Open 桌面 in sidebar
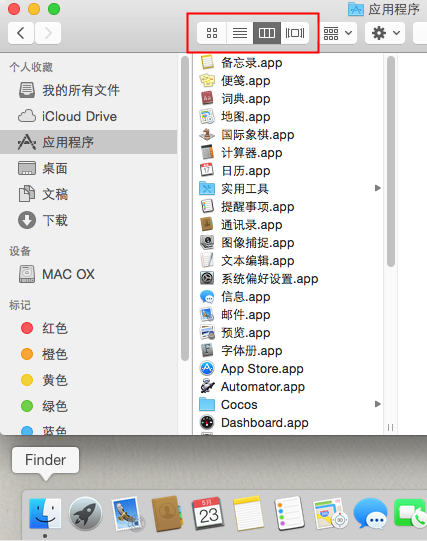Image resolution: width=427 pixels, height=541 pixels. 89,168
